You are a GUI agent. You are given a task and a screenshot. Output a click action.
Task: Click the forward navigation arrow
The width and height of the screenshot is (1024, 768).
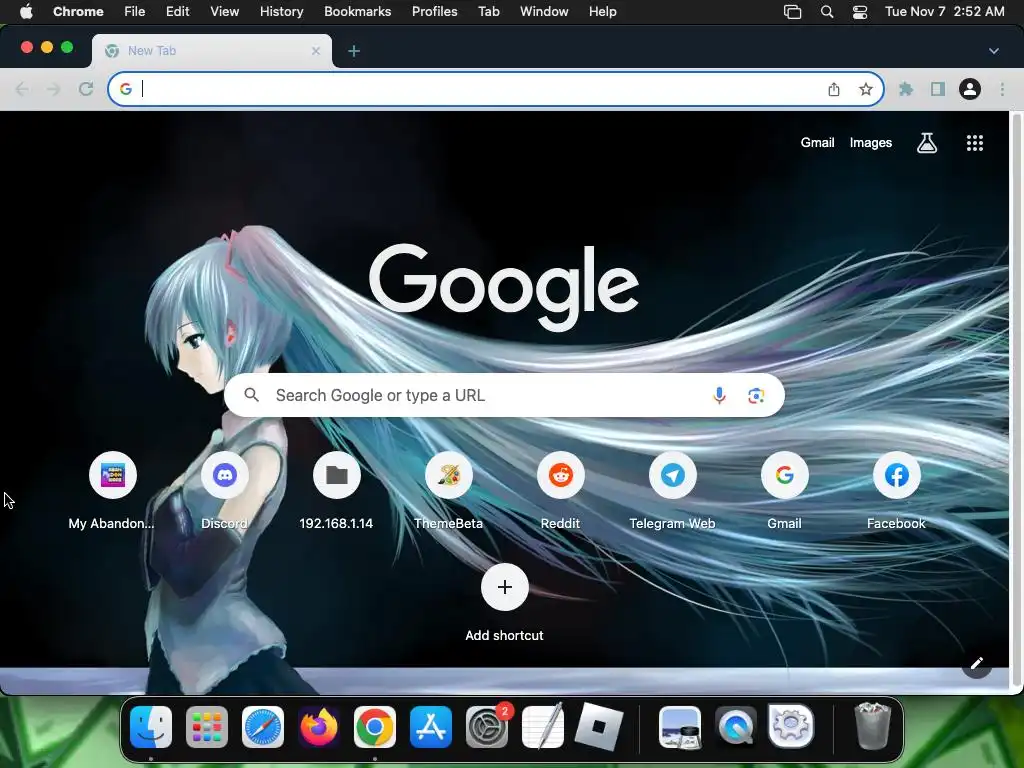54,89
